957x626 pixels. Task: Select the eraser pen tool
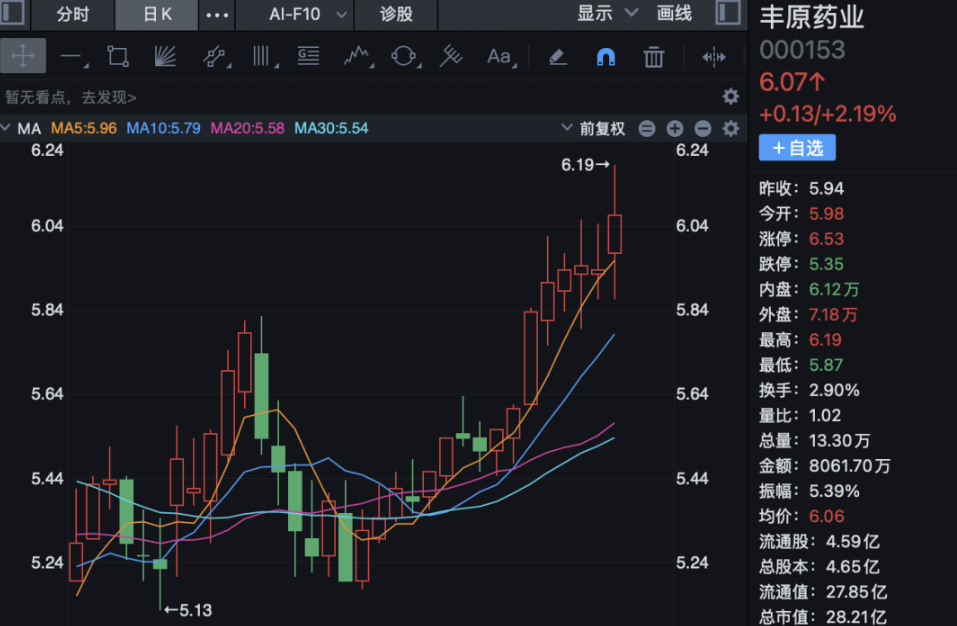point(558,57)
